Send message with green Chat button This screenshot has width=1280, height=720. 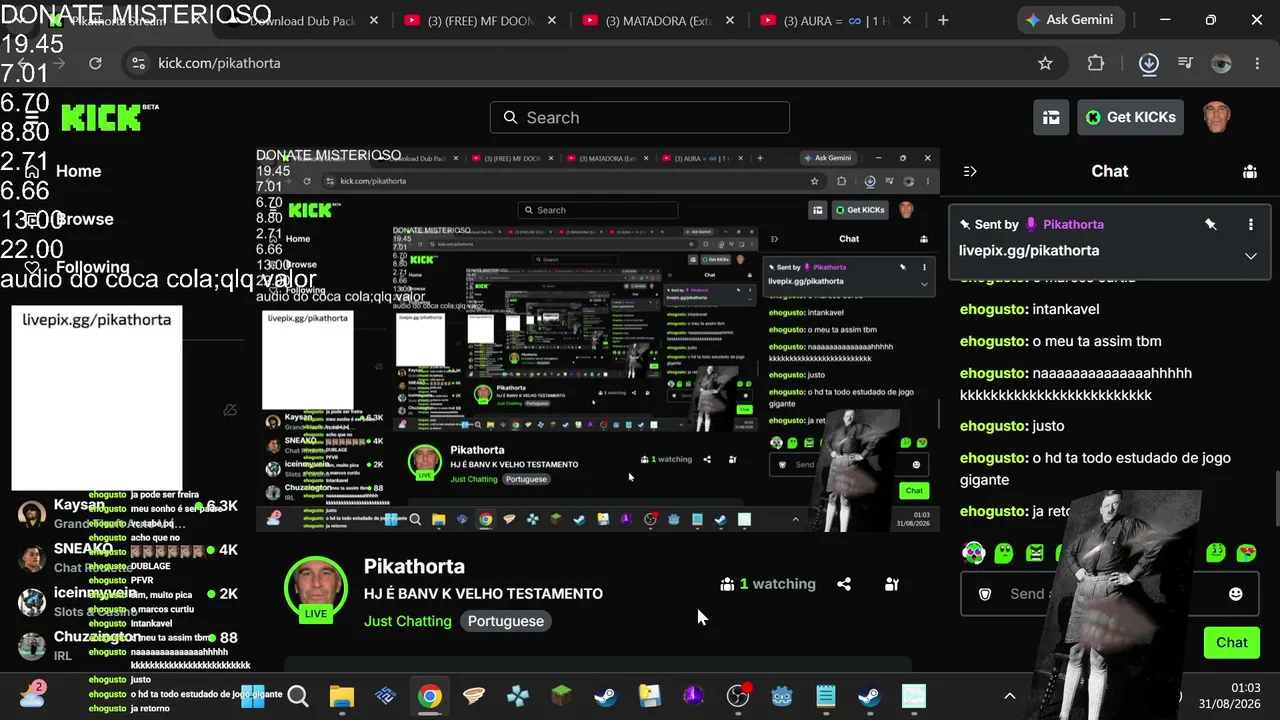[1232, 643]
